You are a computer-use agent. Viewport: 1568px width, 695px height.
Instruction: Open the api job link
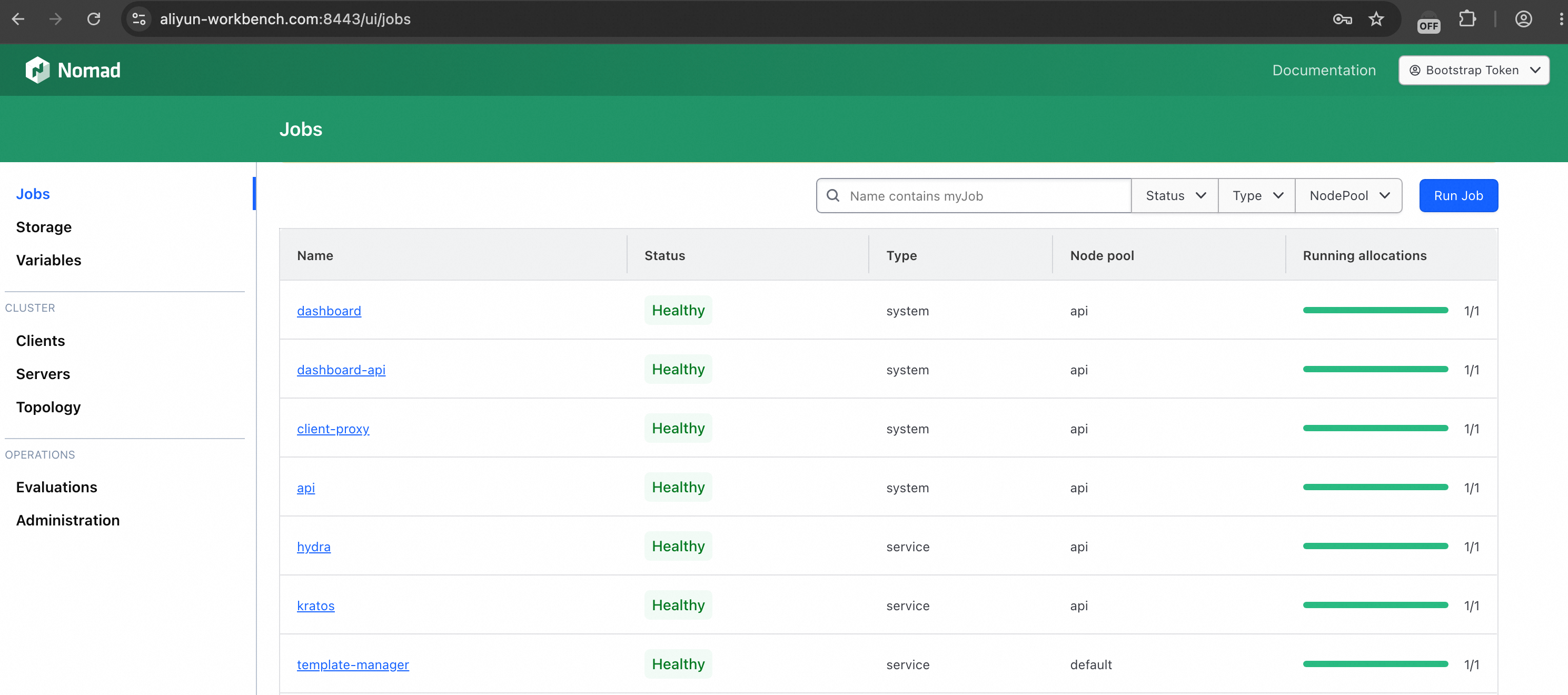305,488
